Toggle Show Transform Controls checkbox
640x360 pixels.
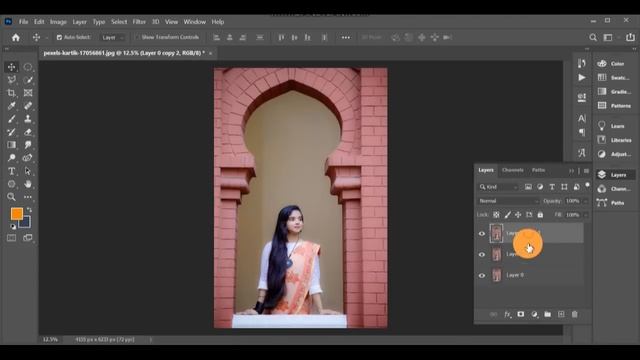[138, 37]
